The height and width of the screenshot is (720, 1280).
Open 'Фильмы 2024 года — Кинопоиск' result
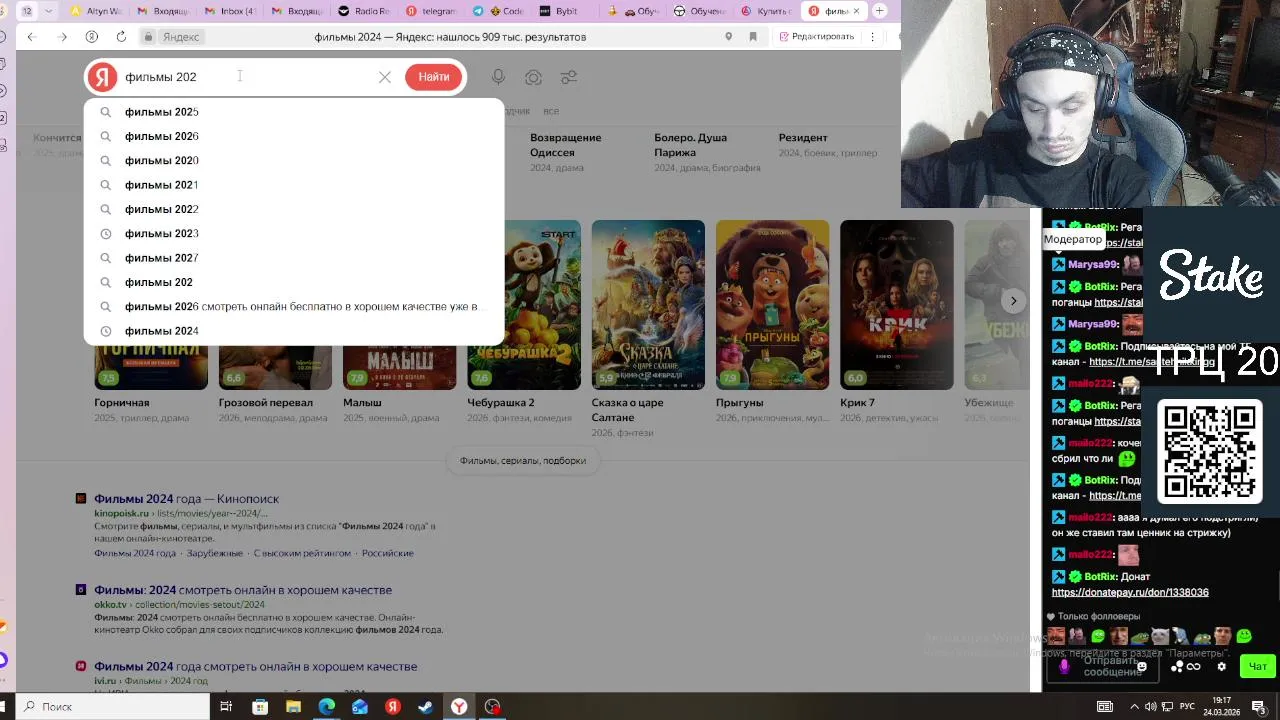pyautogui.click(x=186, y=499)
